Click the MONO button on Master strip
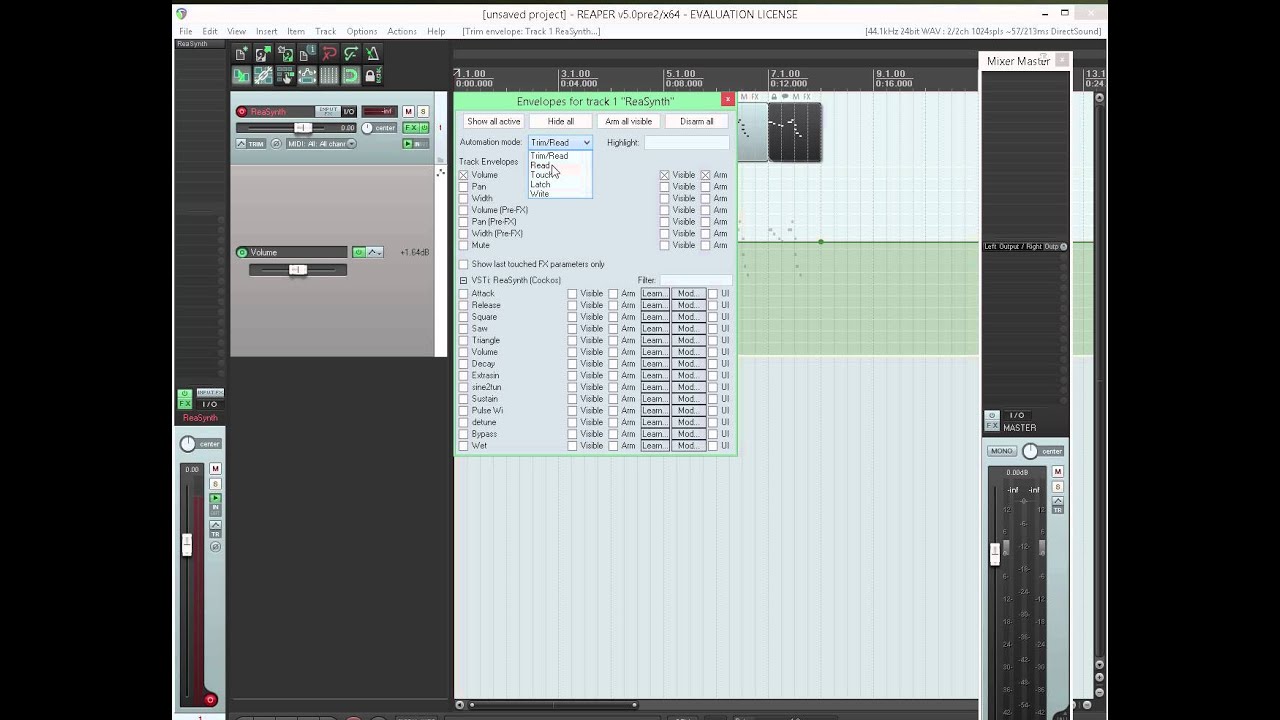1280x720 pixels. pos(1001,451)
